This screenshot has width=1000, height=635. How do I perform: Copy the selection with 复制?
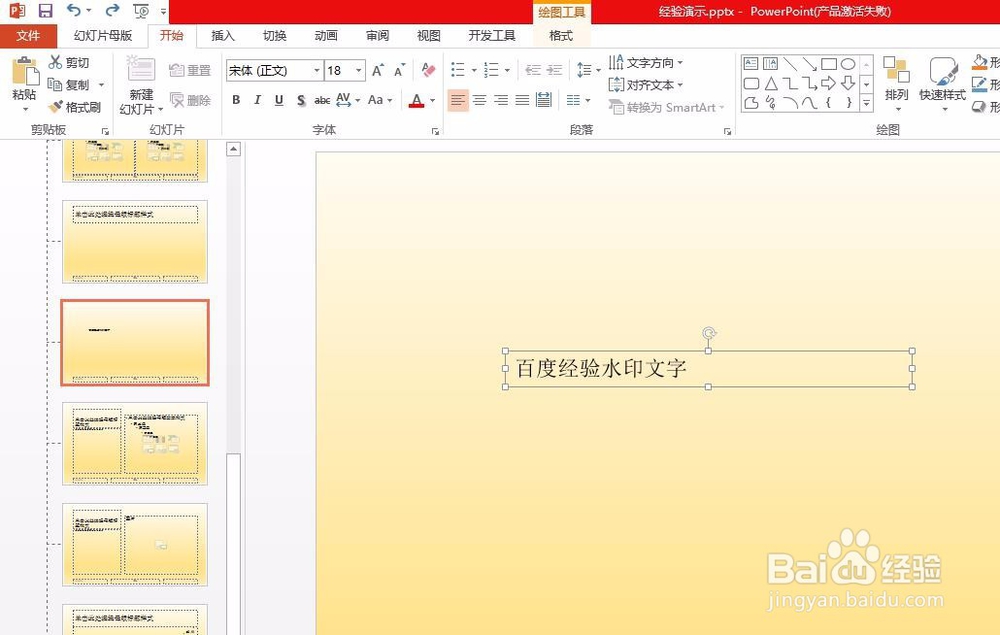coord(70,84)
